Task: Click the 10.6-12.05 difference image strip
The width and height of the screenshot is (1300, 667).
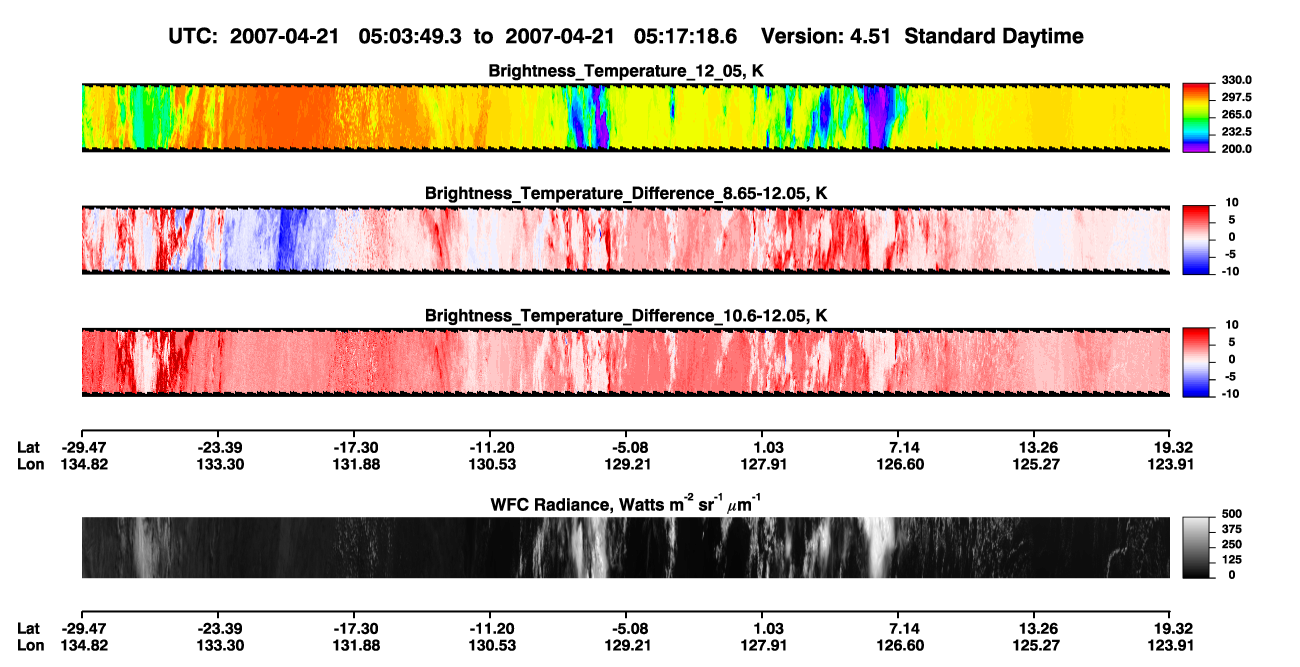Action: coord(626,361)
